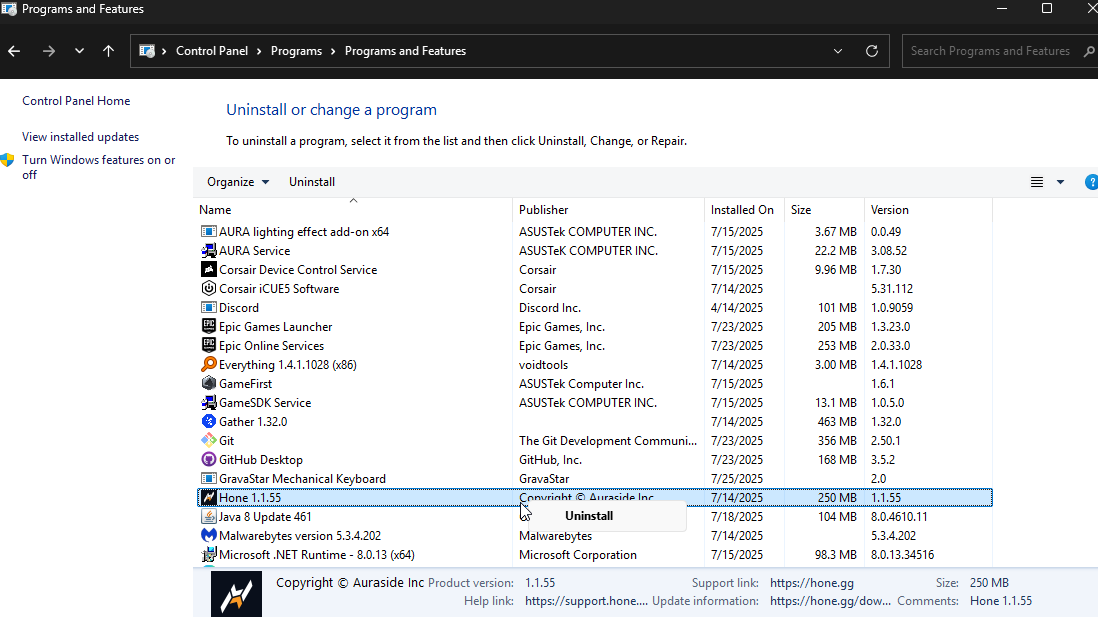Click the Hone 1.1.55 list icon
This screenshot has width=1098, height=617.
click(209, 497)
